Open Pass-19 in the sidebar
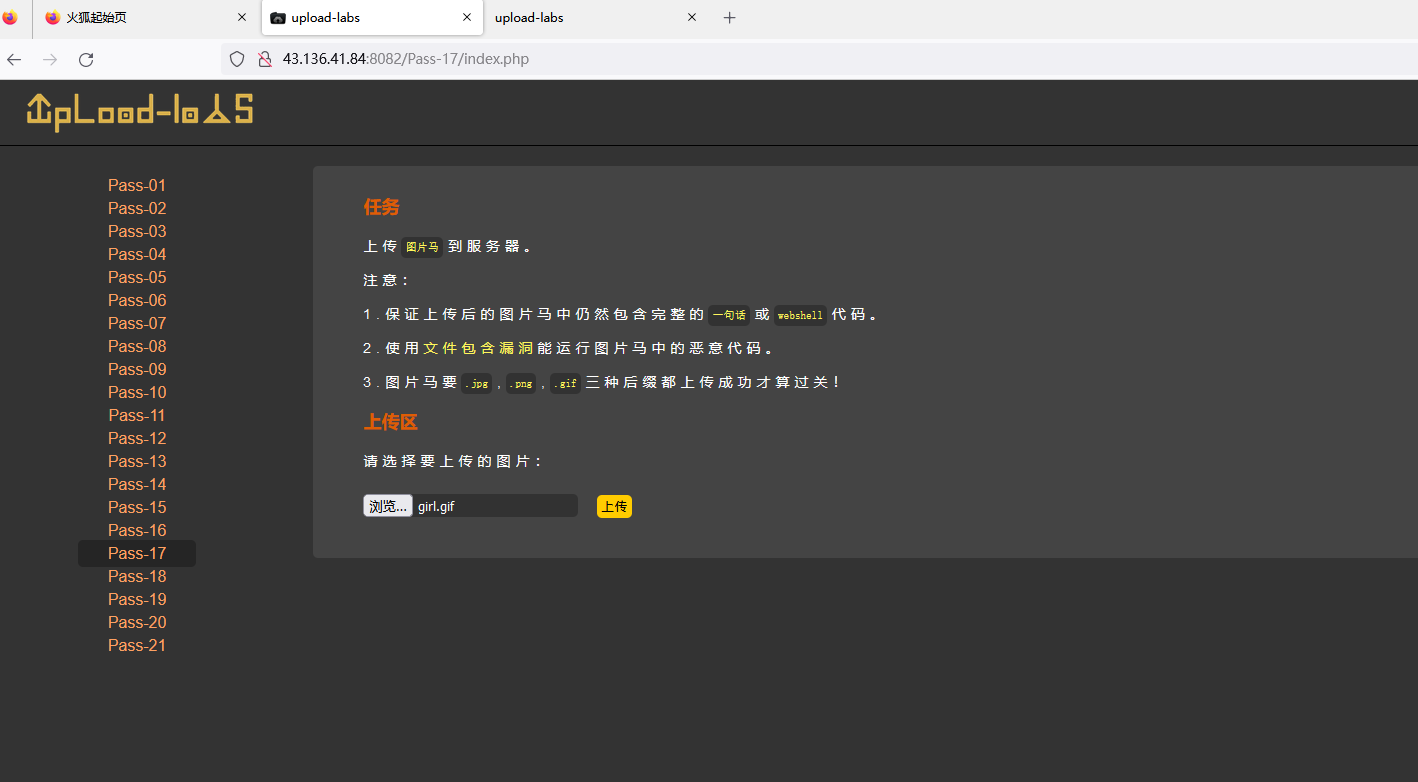Image resolution: width=1418 pixels, height=782 pixels. (x=137, y=599)
